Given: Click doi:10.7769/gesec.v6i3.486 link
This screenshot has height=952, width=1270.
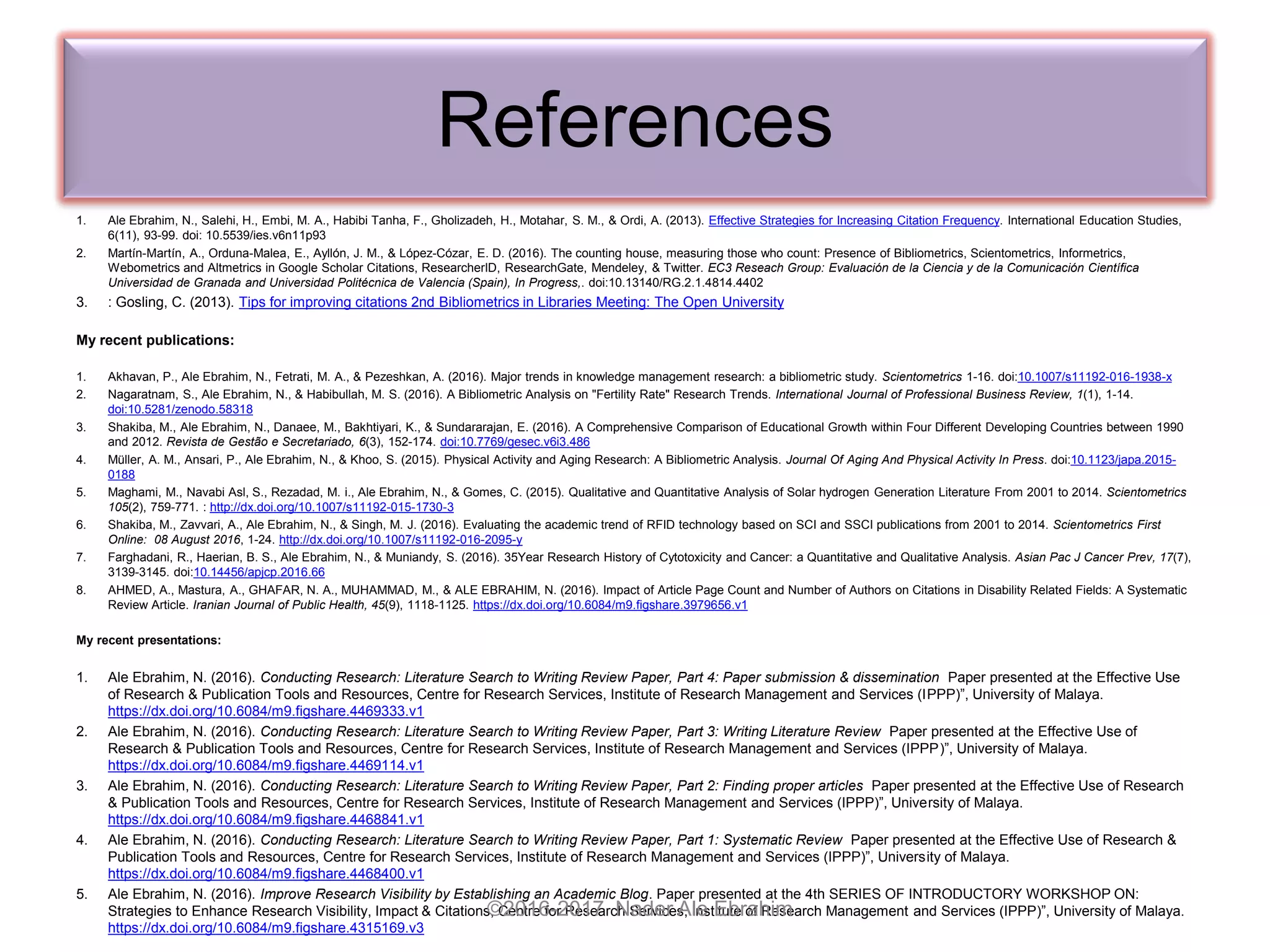Looking at the screenshot, I should (515, 442).
